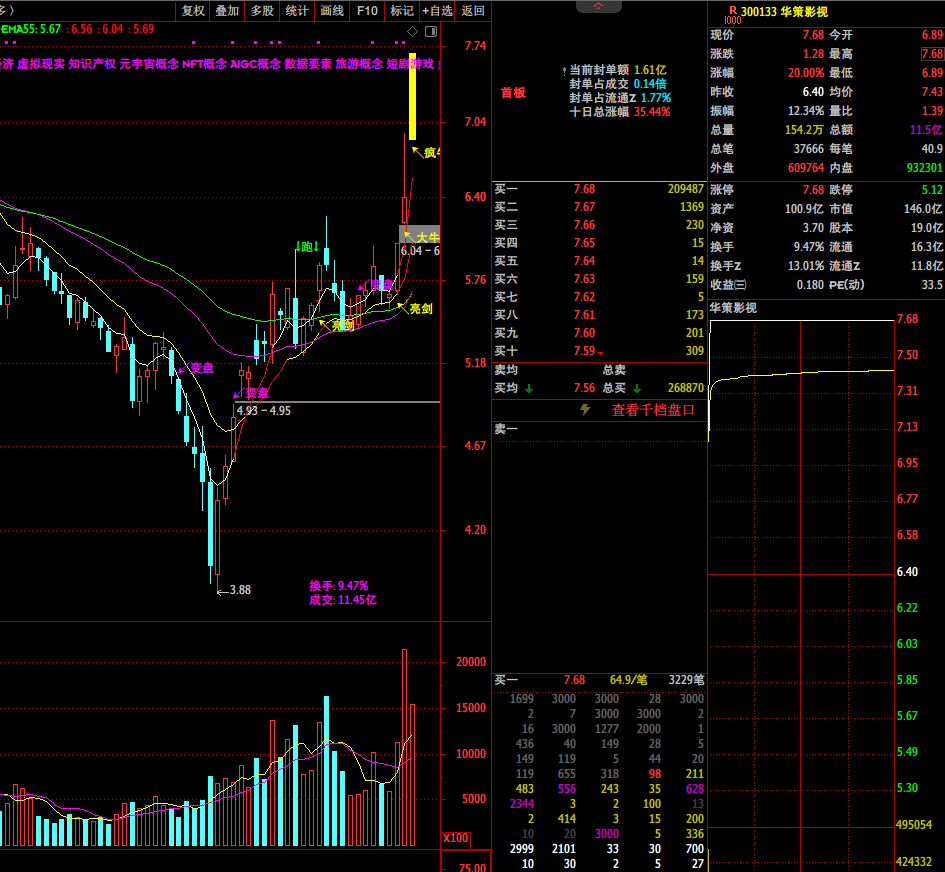Click the 总量 154.2万 value
The width and height of the screenshot is (945, 872).
(804, 130)
